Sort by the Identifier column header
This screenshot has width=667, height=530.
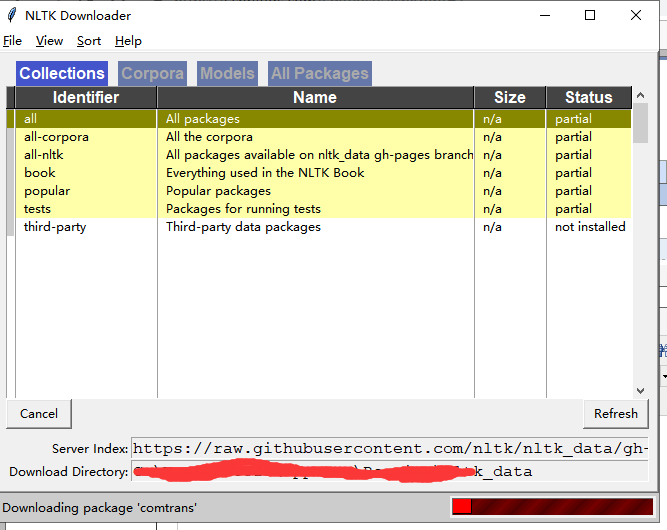tap(86, 97)
